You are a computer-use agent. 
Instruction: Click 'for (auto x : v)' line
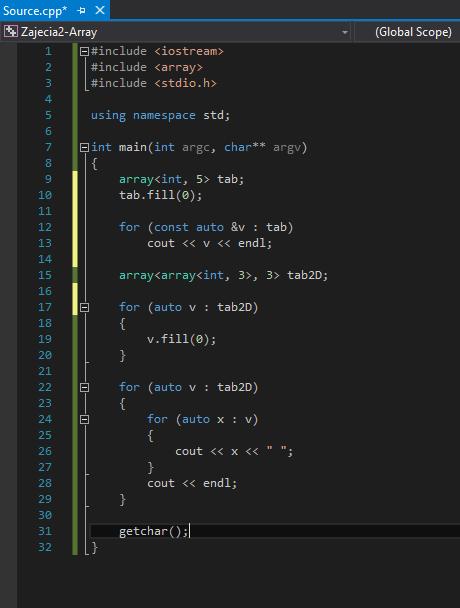click(202, 419)
